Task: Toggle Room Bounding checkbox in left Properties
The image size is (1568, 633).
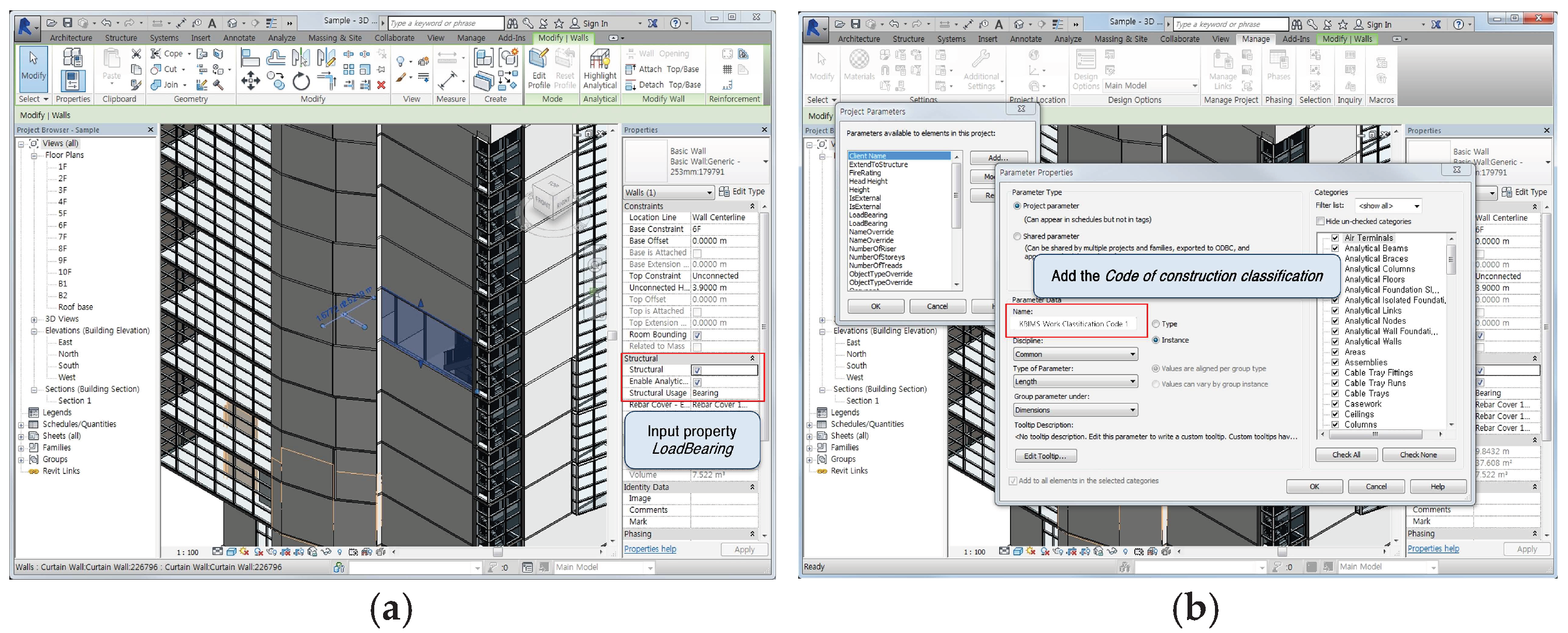Action: 697,335
